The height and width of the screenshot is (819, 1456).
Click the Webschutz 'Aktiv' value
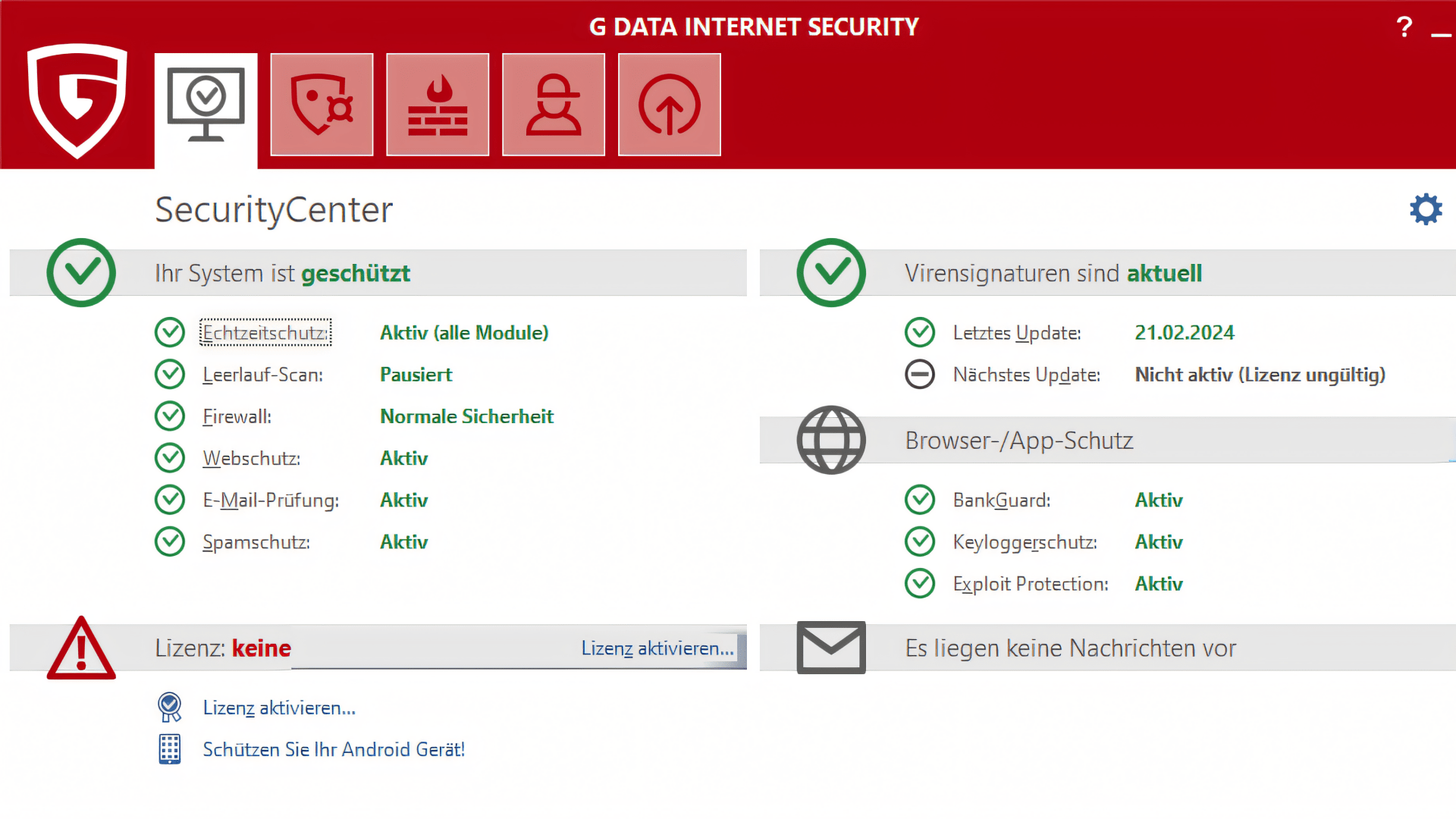click(403, 458)
